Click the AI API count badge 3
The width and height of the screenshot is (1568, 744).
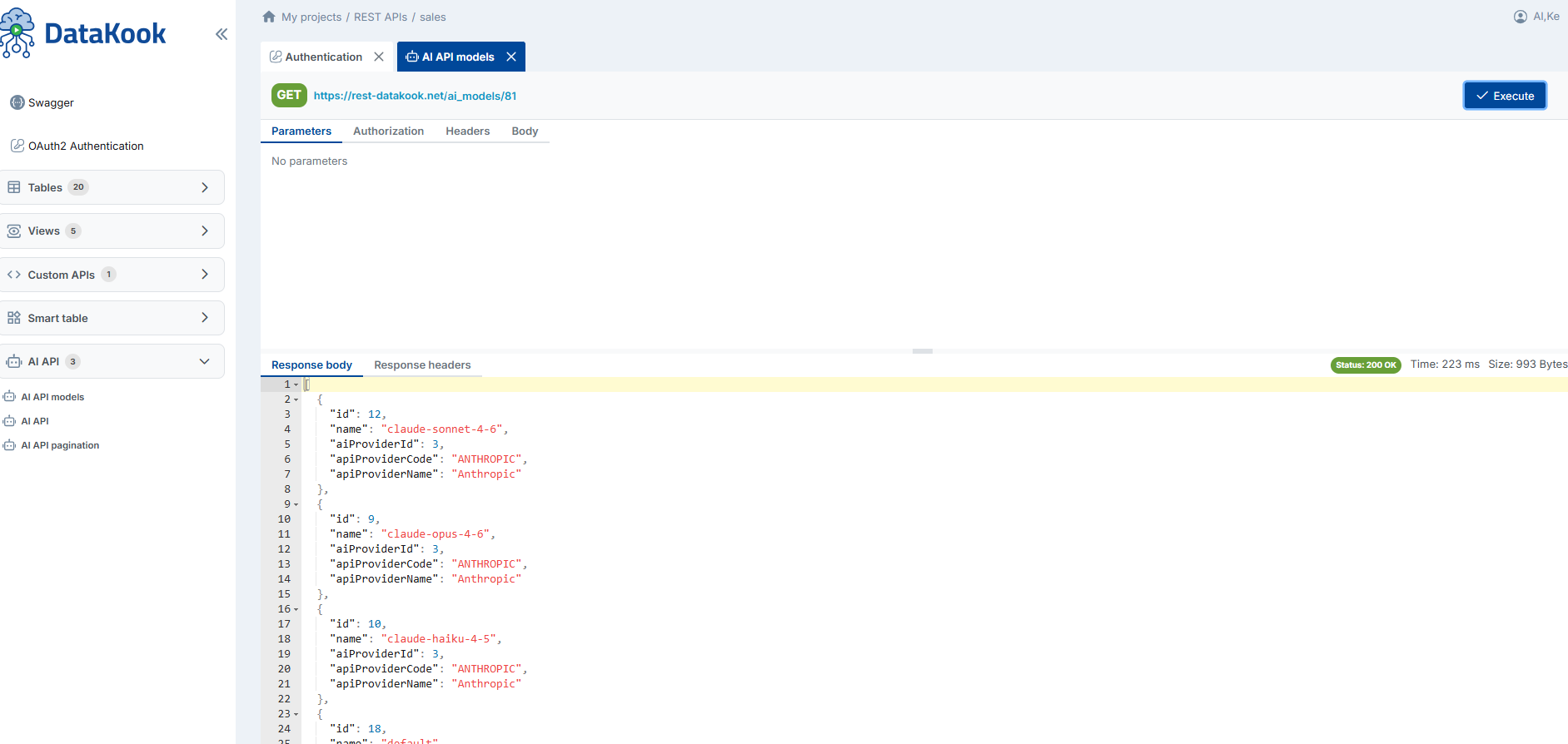[x=73, y=361]
